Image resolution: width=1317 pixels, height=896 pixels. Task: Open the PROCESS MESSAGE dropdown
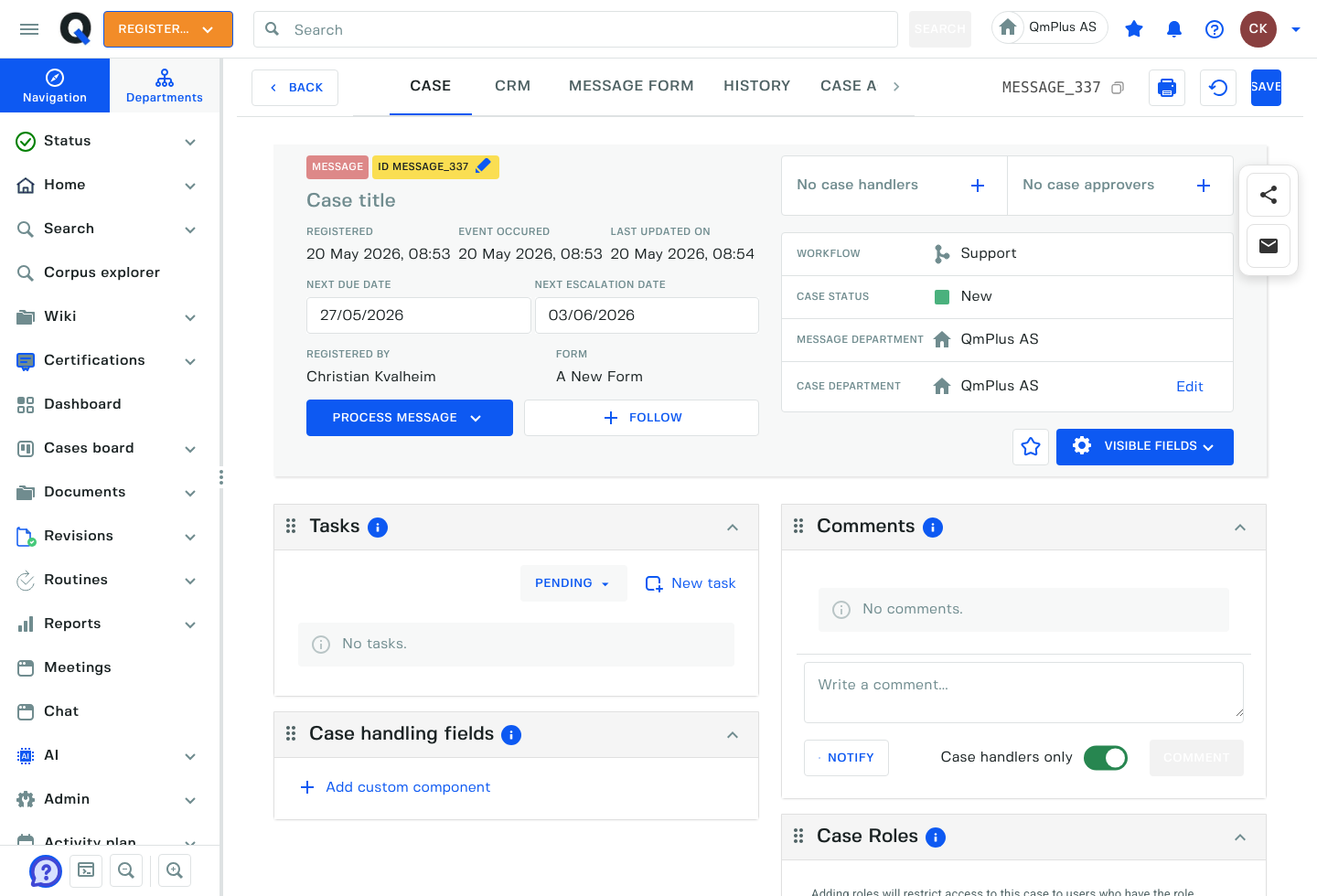click(x=410, y=418)
